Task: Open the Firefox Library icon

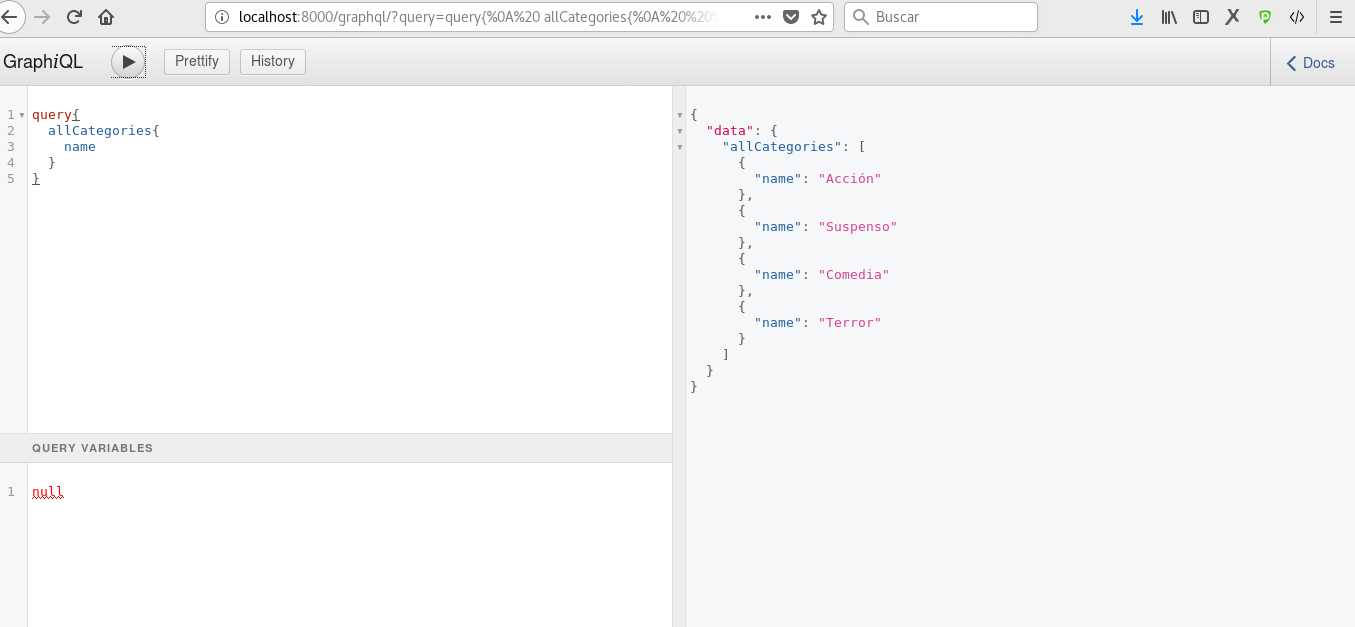Action: 1168,17
